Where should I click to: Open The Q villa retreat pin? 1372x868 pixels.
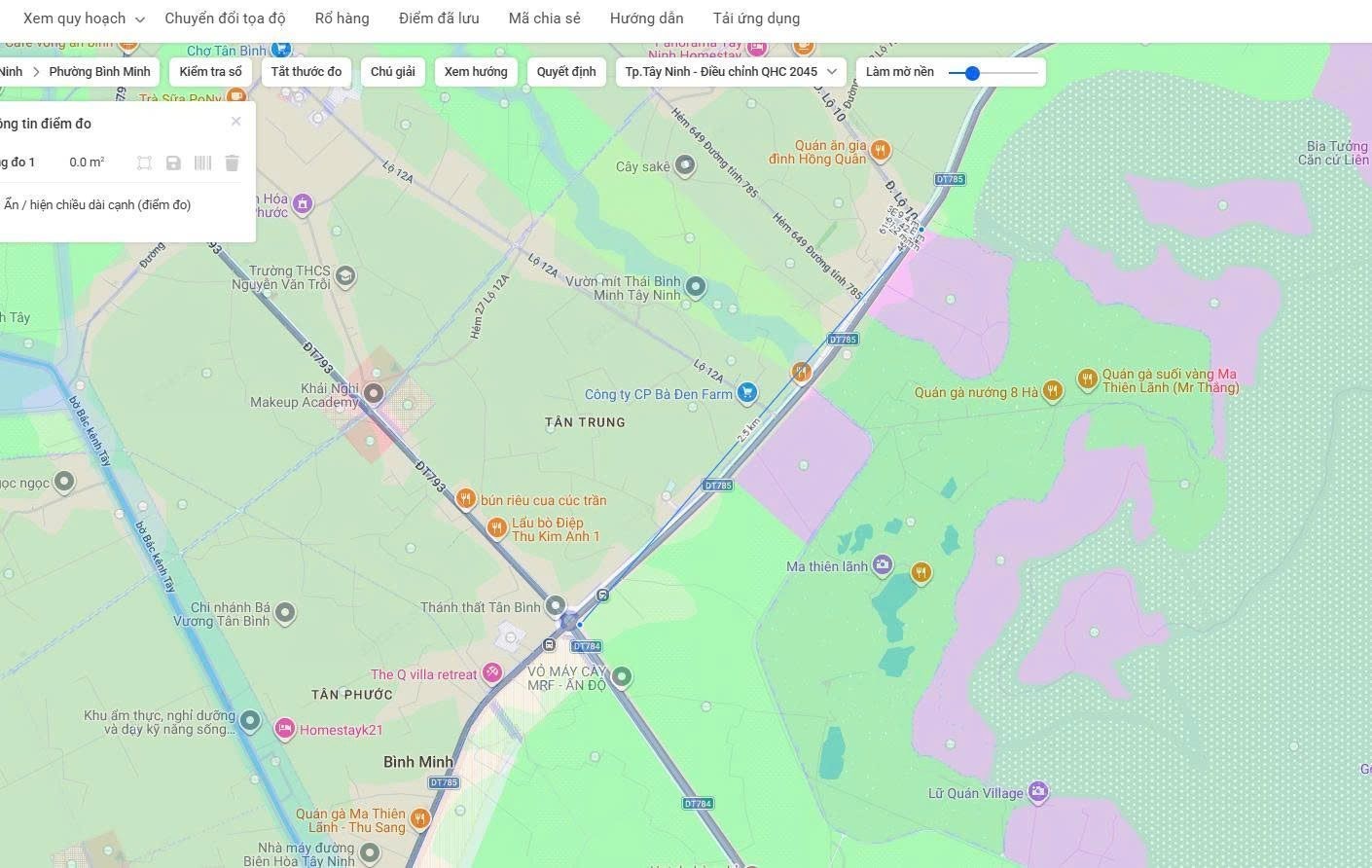point(492,672)
